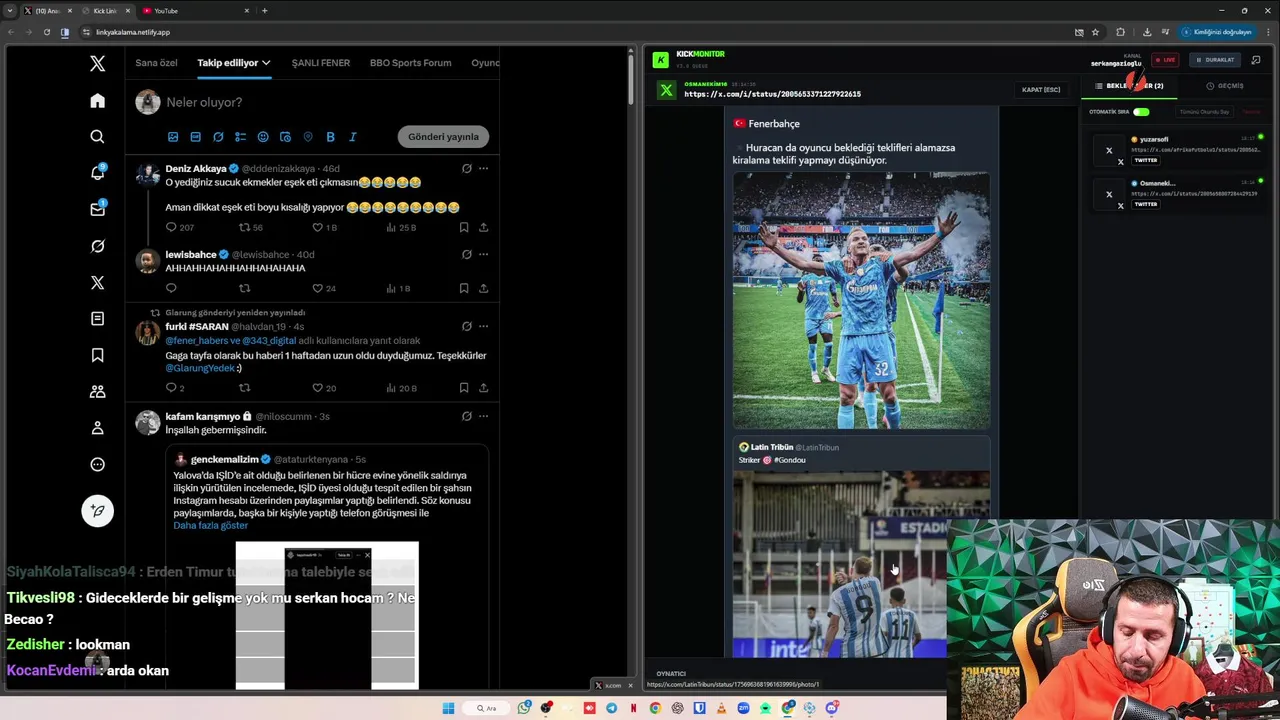Open Bekleyenler tab in KickMonitor
Viewport: 1280px width, 720px height.
1128,86
